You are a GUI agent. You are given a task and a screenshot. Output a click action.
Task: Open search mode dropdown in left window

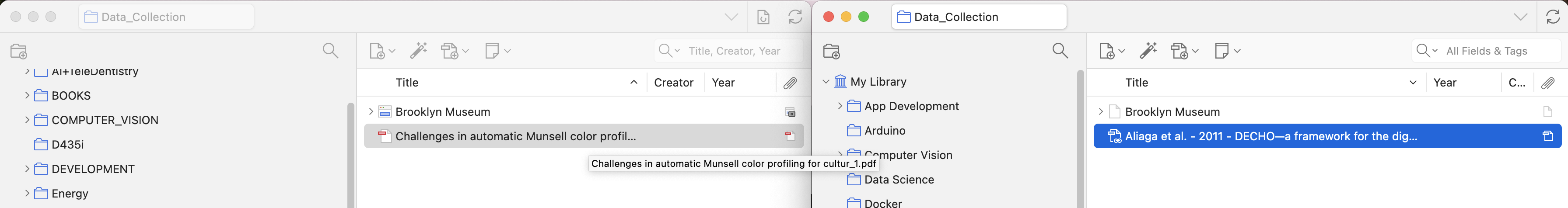[669, 51]
